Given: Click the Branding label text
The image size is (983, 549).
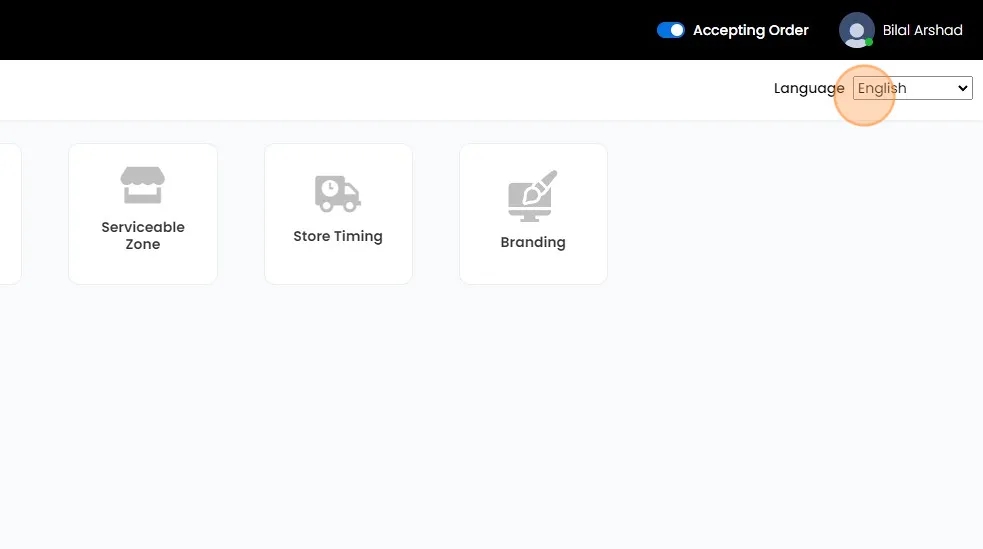Looking at the screenshot, I should pyautogui.click(x=532, y=242).
